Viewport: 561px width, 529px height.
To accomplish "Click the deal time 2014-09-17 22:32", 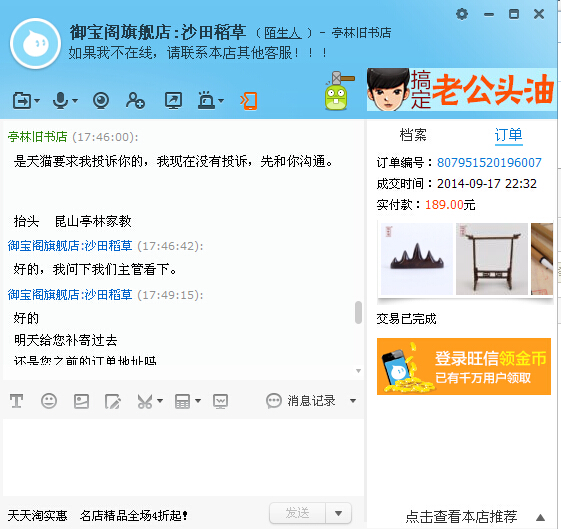I will pos(487,183).
